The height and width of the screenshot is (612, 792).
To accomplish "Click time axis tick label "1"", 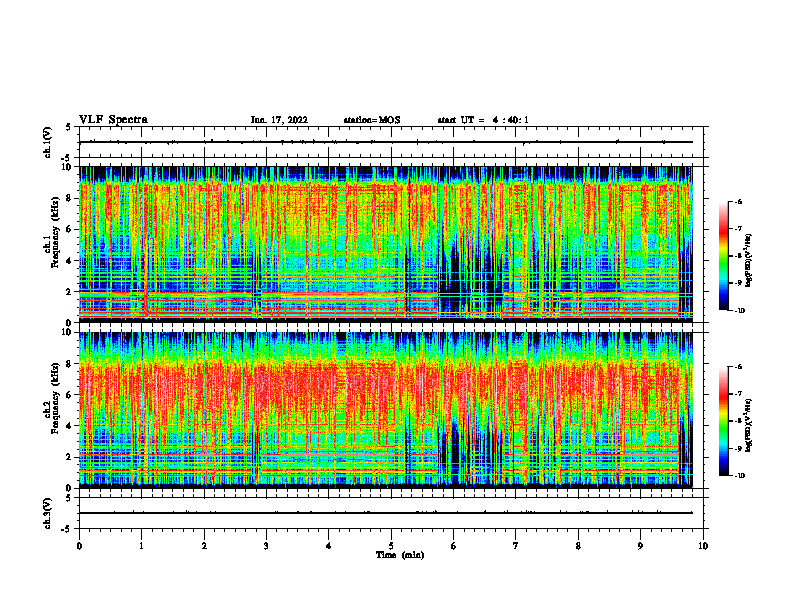I will (141, 546).
